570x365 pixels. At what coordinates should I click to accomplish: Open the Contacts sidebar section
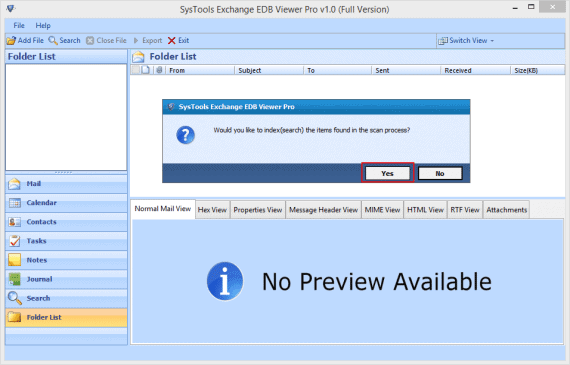66,222
